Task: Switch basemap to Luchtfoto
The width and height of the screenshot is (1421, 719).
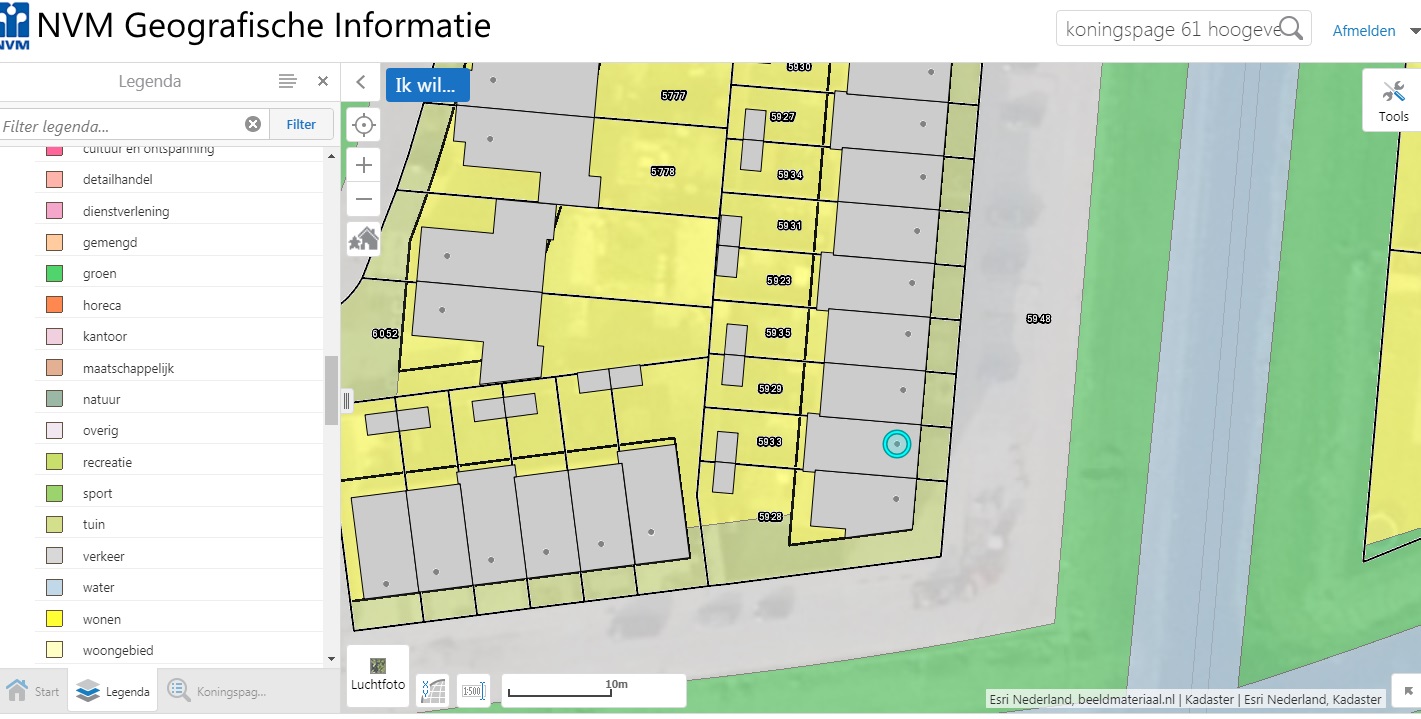Action: tap(378, 675)
